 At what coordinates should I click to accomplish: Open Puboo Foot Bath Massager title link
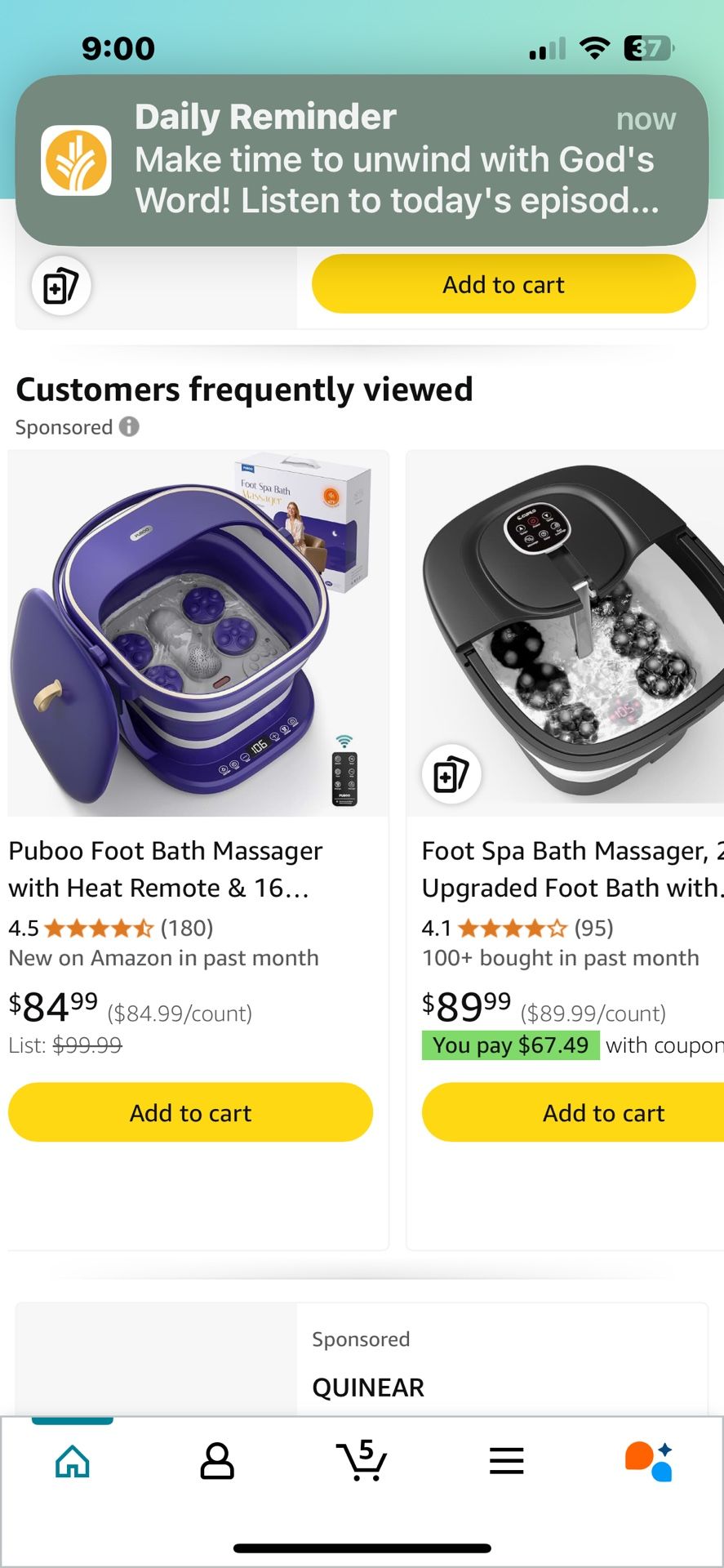click(x=166, y=869)
